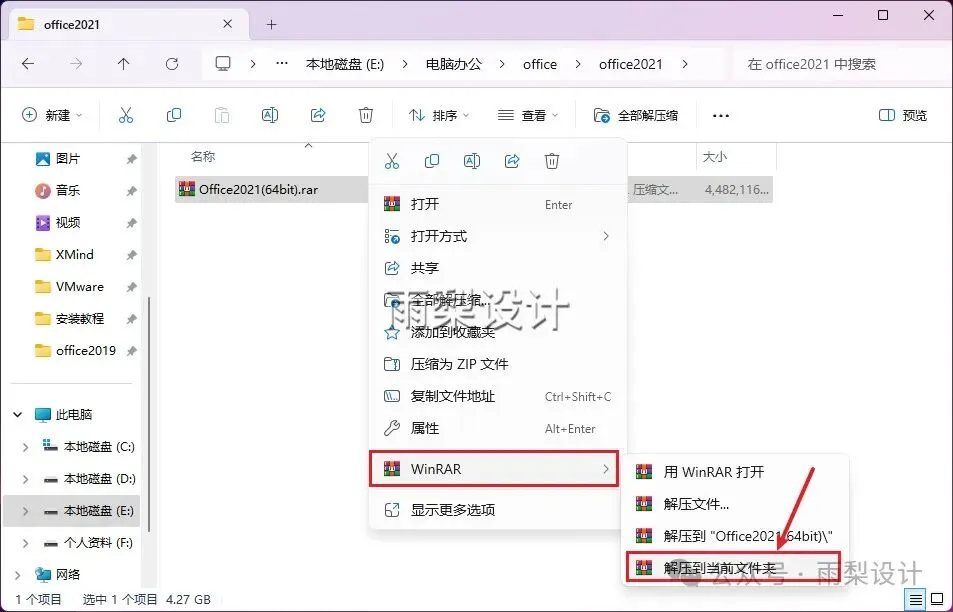Click the Share icon in the context menu
Image resolution: width=953 pixels, height=612 pixels.
(512, 161)
